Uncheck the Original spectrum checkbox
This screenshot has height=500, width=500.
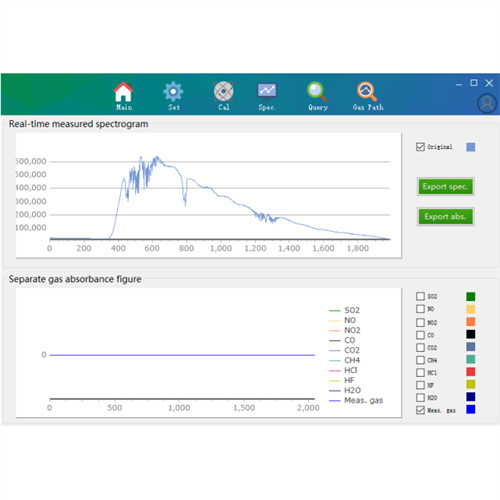click(x=420, y=147)
